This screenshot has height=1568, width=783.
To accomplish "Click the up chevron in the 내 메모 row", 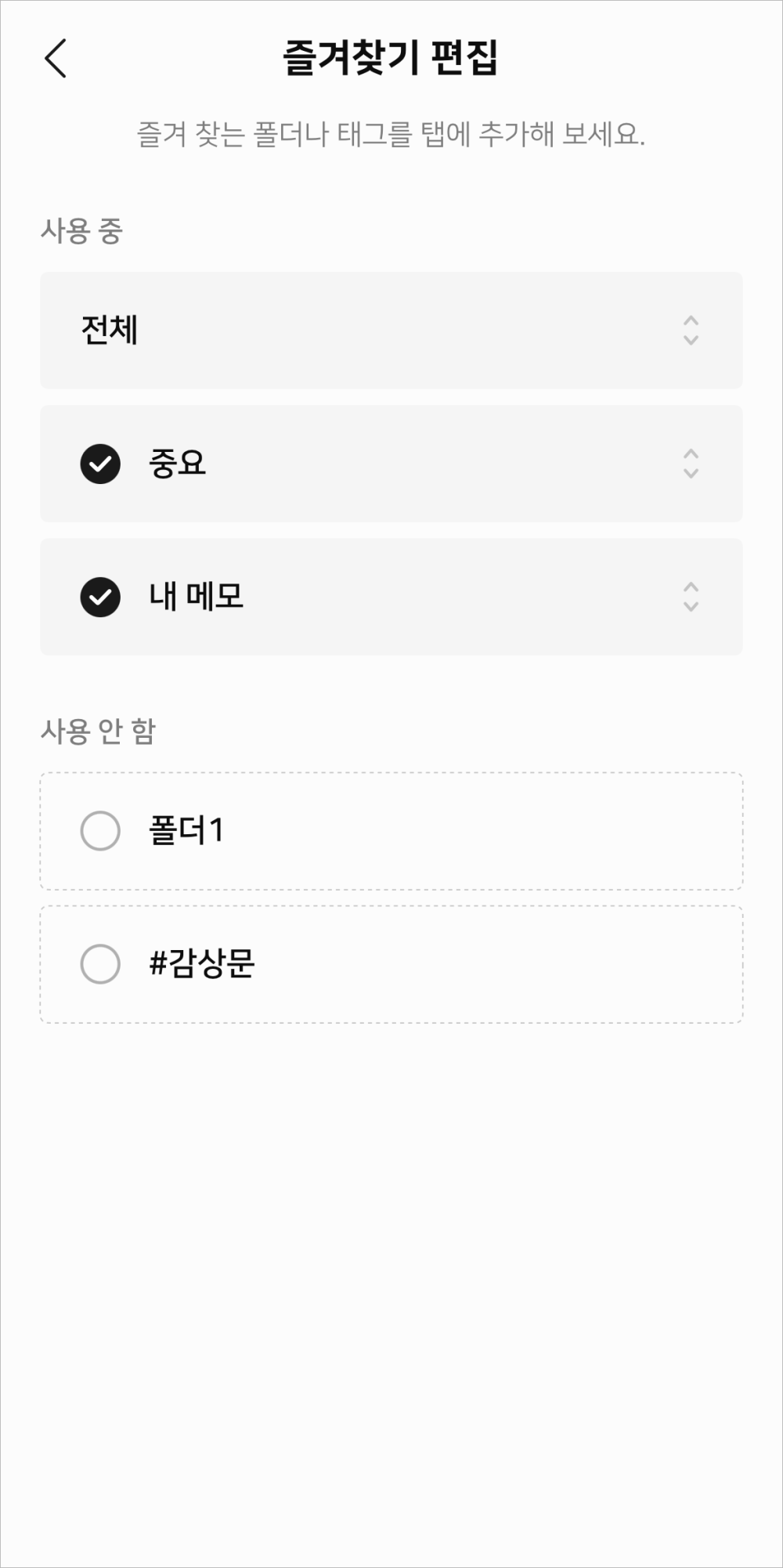I will pos(691,587).
